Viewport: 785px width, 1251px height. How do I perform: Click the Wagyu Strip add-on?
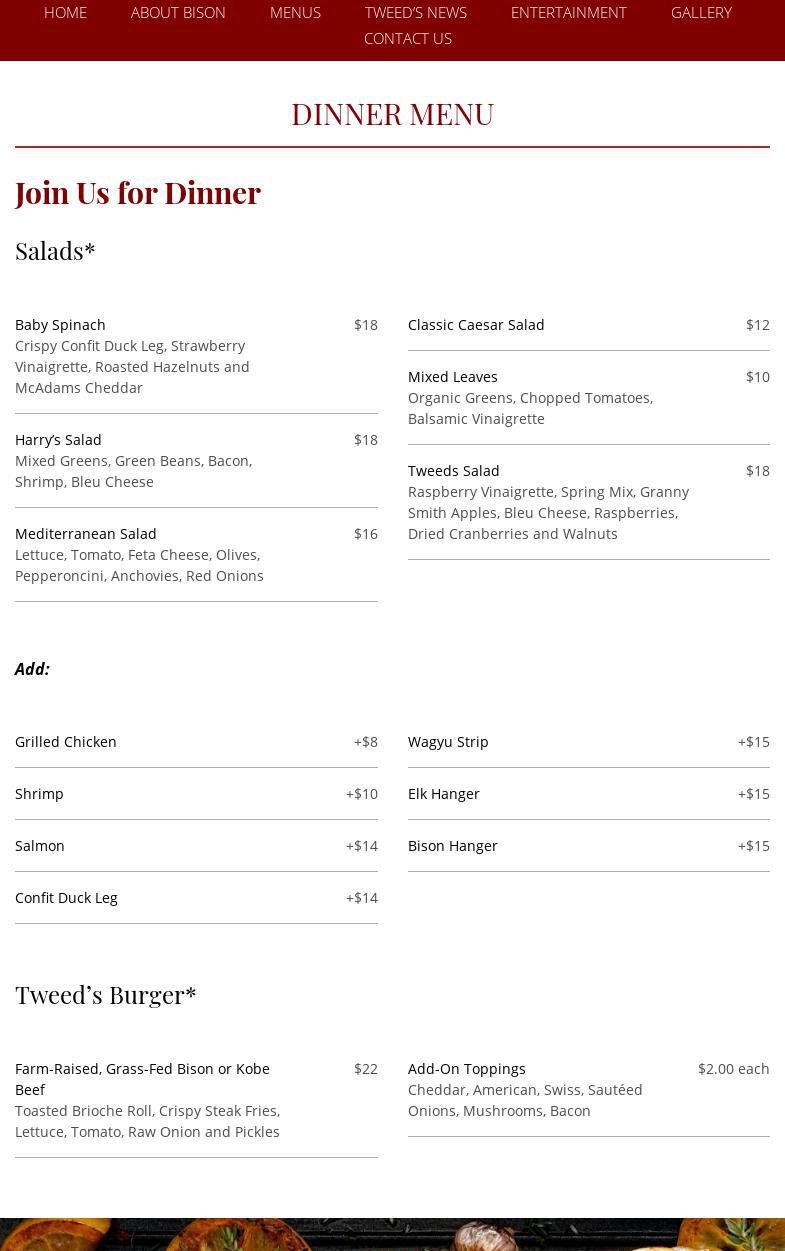(x=448, y=742)
